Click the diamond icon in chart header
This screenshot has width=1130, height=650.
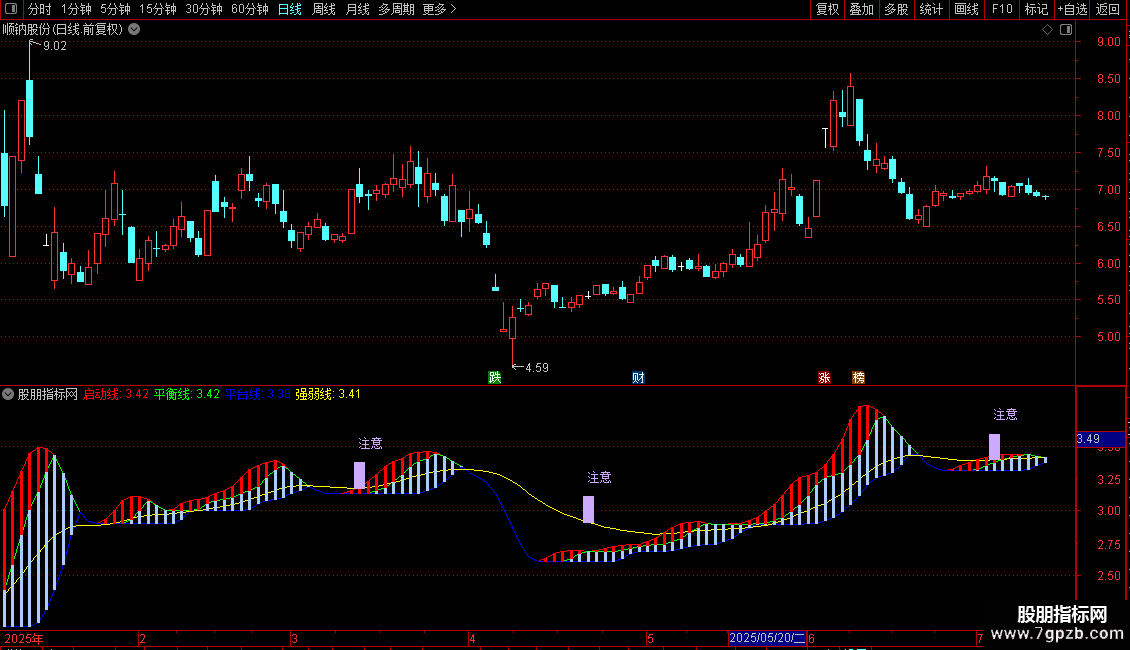(1047, 30)
